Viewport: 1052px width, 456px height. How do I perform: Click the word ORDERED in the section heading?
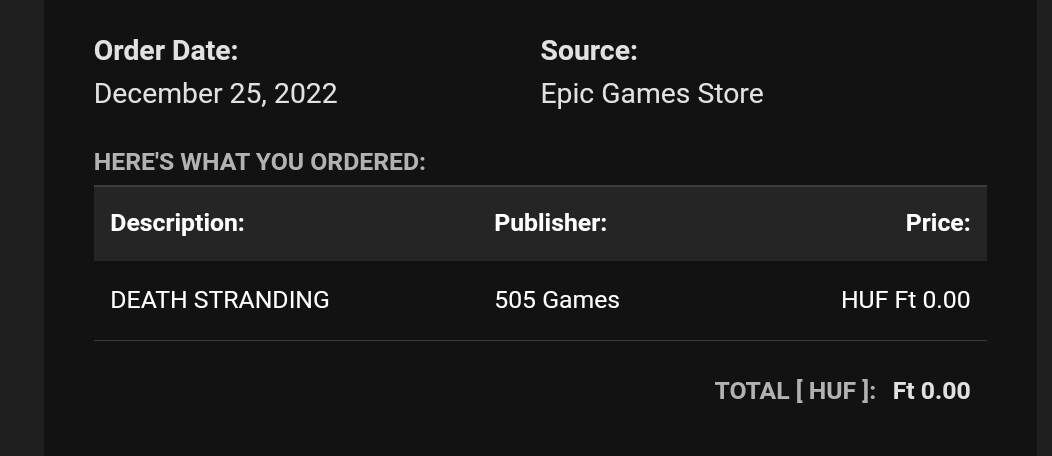(375, 162)
